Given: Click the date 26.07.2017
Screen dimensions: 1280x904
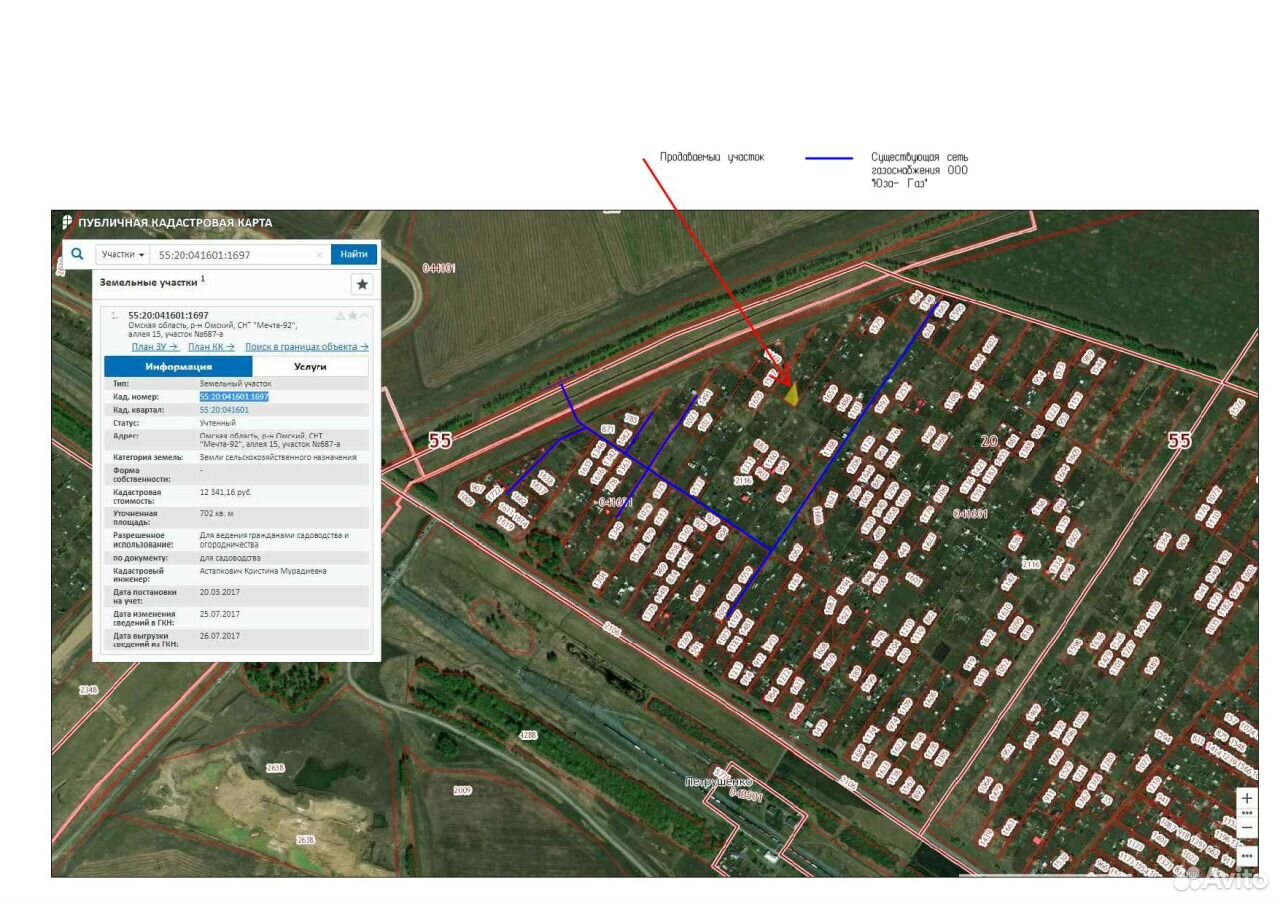Looking at the screenshot, I should 220,636.
